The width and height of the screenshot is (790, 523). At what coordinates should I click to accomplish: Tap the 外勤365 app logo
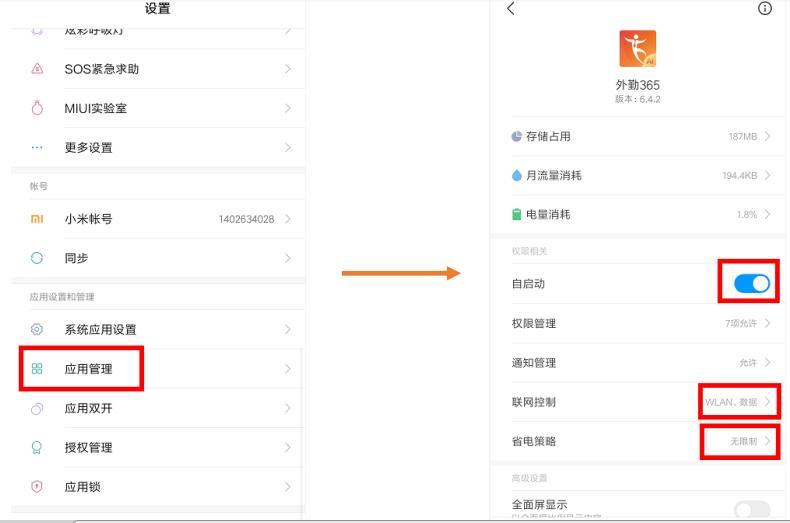coord(637,48)
